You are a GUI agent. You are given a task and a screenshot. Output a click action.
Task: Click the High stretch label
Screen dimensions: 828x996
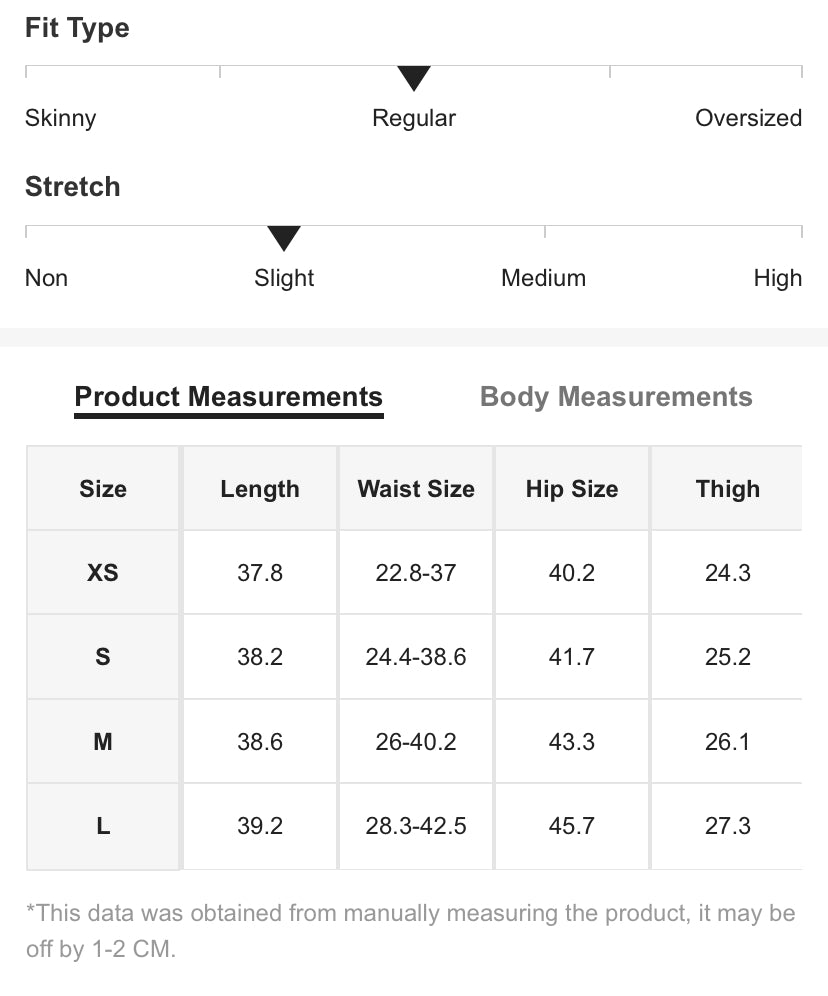point(777,278)
